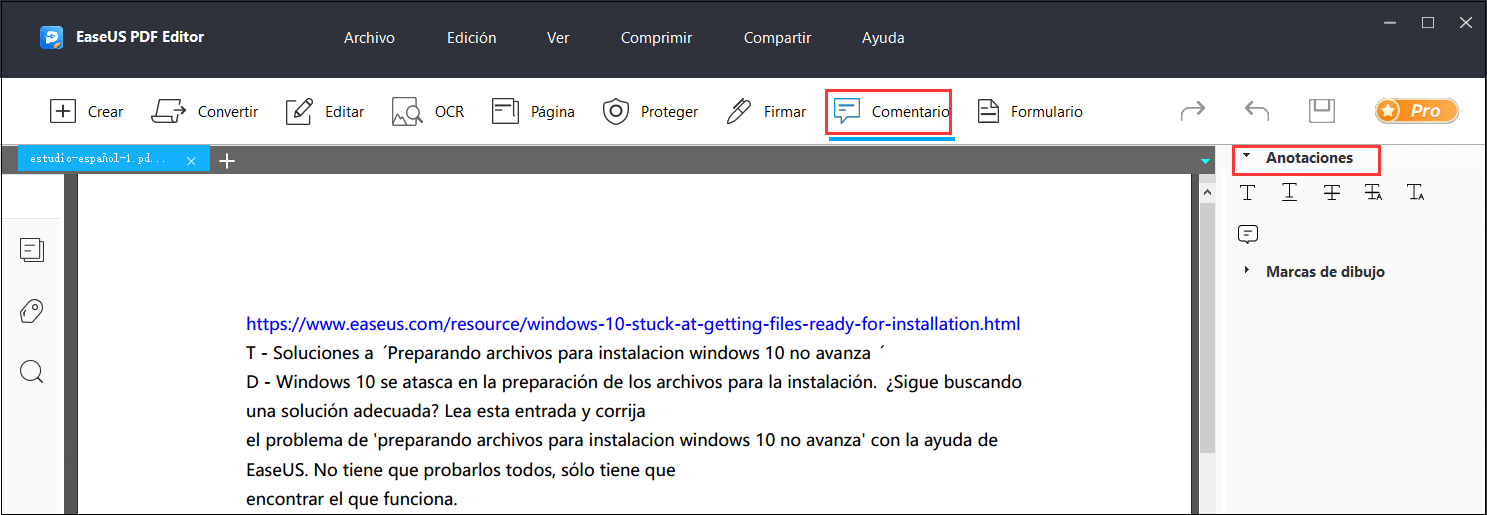This screenshot has height=515, width=1487.
Task: Close the estudio-español-1.pd... document tab
Action: pyautogui.click(x=191, y=161)
